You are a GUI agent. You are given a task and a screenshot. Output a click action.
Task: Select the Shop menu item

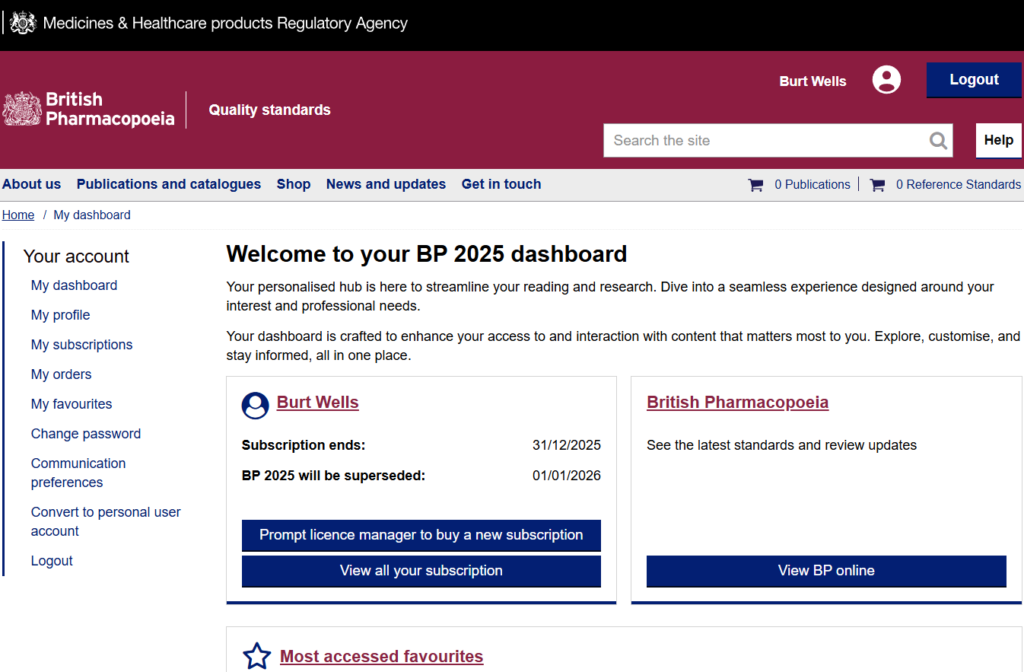pyautogui.click(x=293, y=184)
